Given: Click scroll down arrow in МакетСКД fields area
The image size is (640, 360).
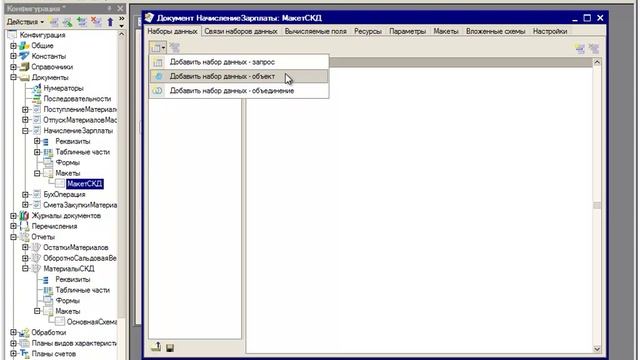Looking at the screenshot, I should [x=597, y=349].
